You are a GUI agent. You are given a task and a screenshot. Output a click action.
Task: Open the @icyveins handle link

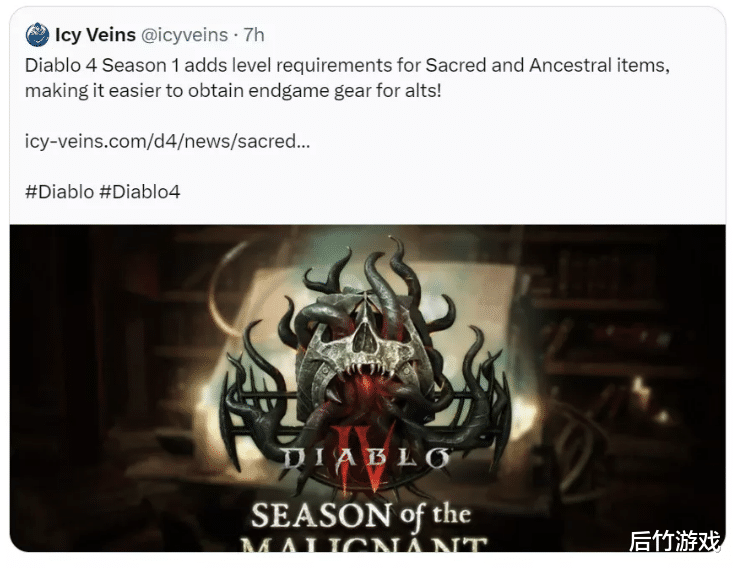(x=184, y=35)
